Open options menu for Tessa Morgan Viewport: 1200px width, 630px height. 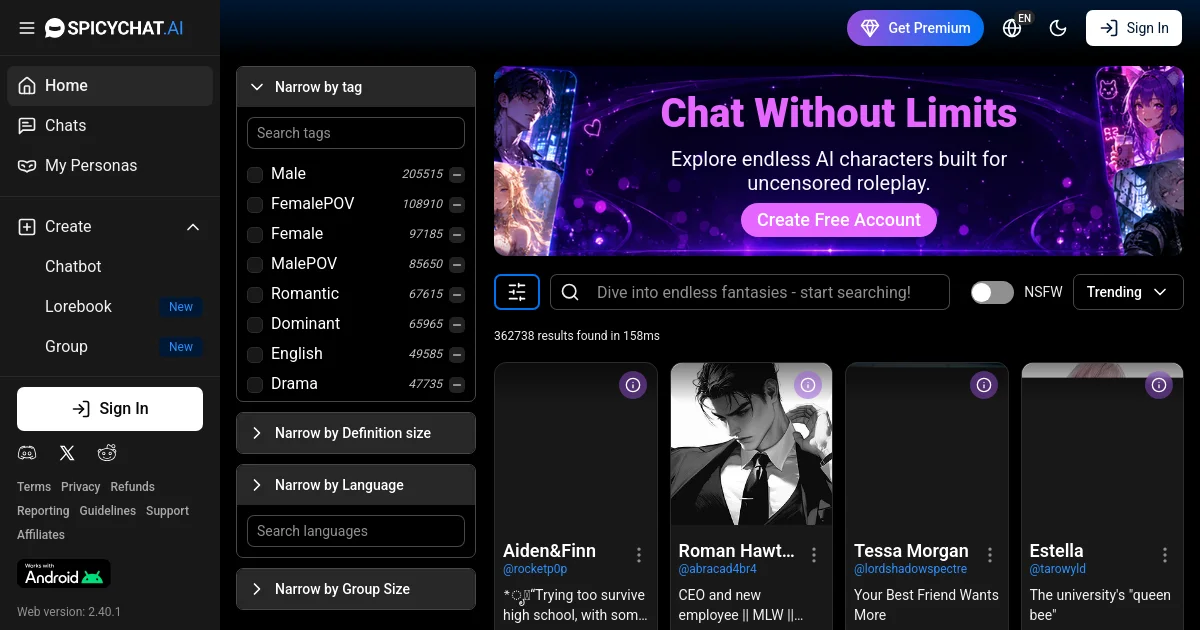[990, 555]
